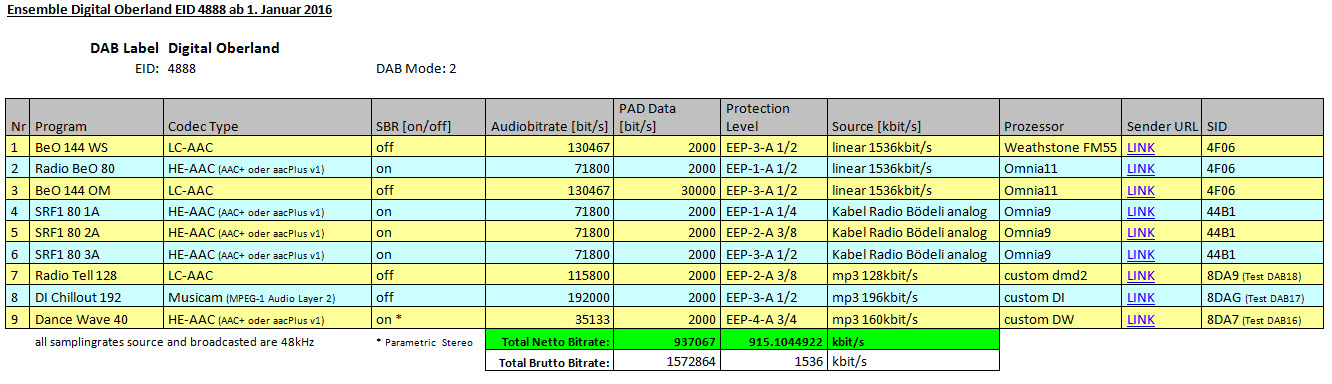Open the LINK for Dance Wave 40
The width and height of the screenshot is (1332, 384).
point(1140,318)
